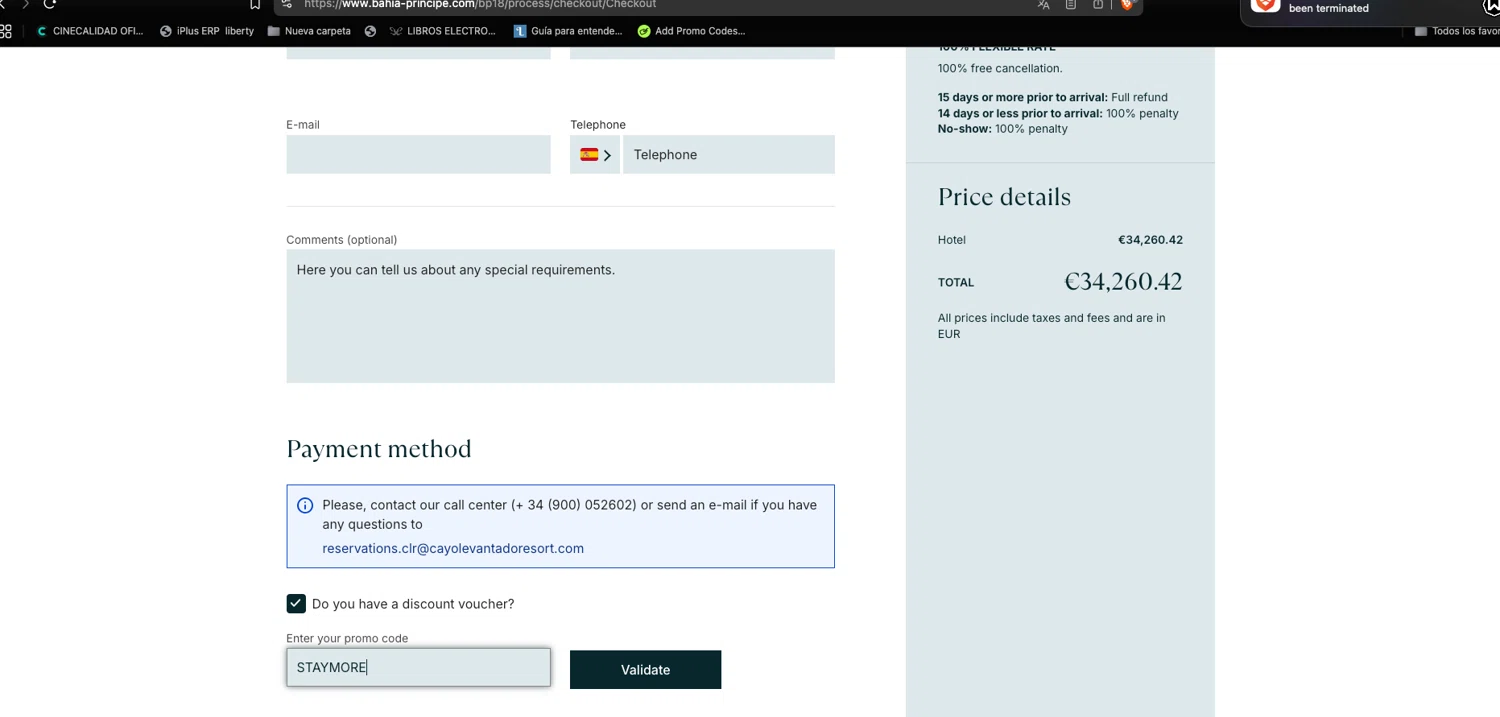Click the share icon in address bar
The image size is (1500, 717).
1097,4
